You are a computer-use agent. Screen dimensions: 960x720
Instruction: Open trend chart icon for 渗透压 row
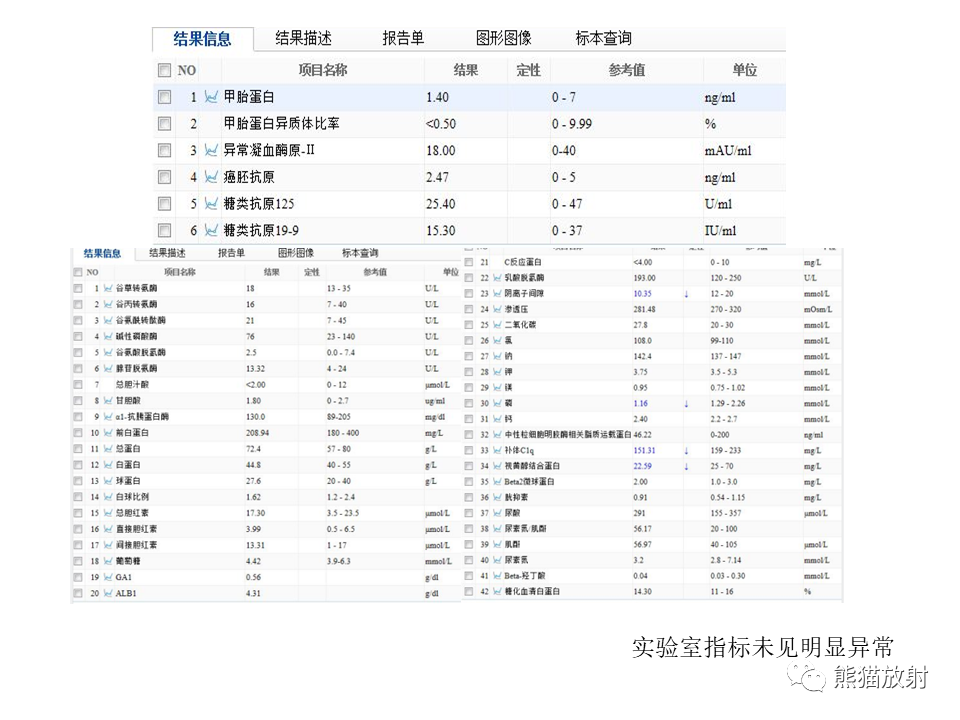(497, 309)
